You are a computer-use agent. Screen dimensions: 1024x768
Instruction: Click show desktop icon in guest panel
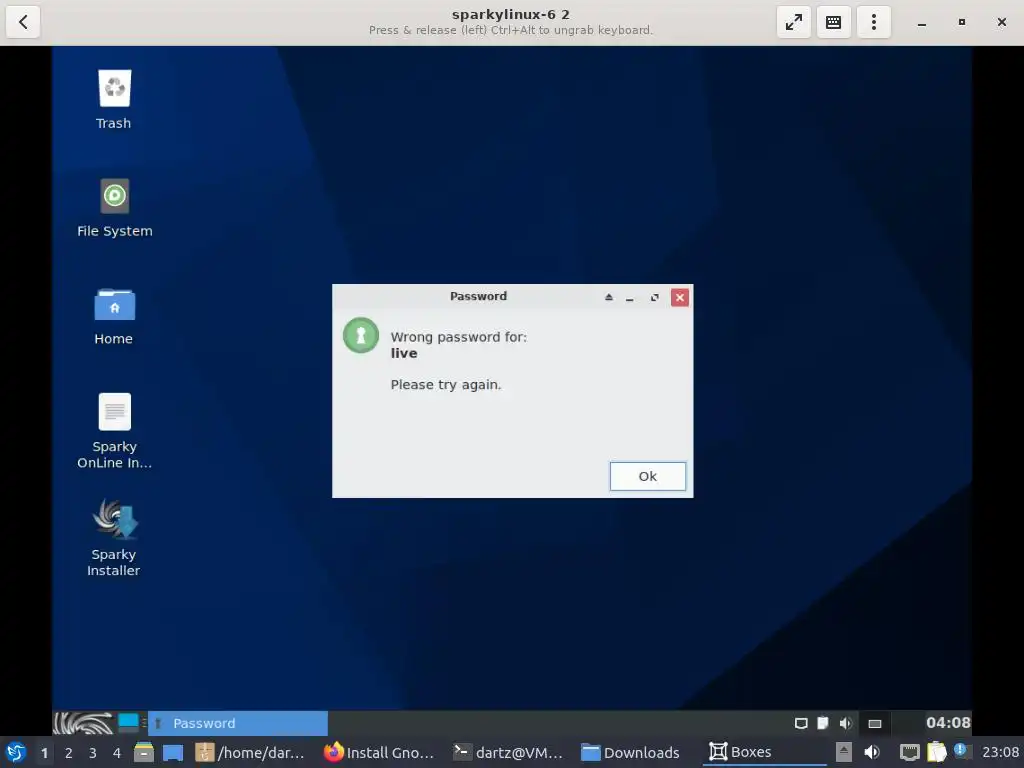tap(128, 722)
